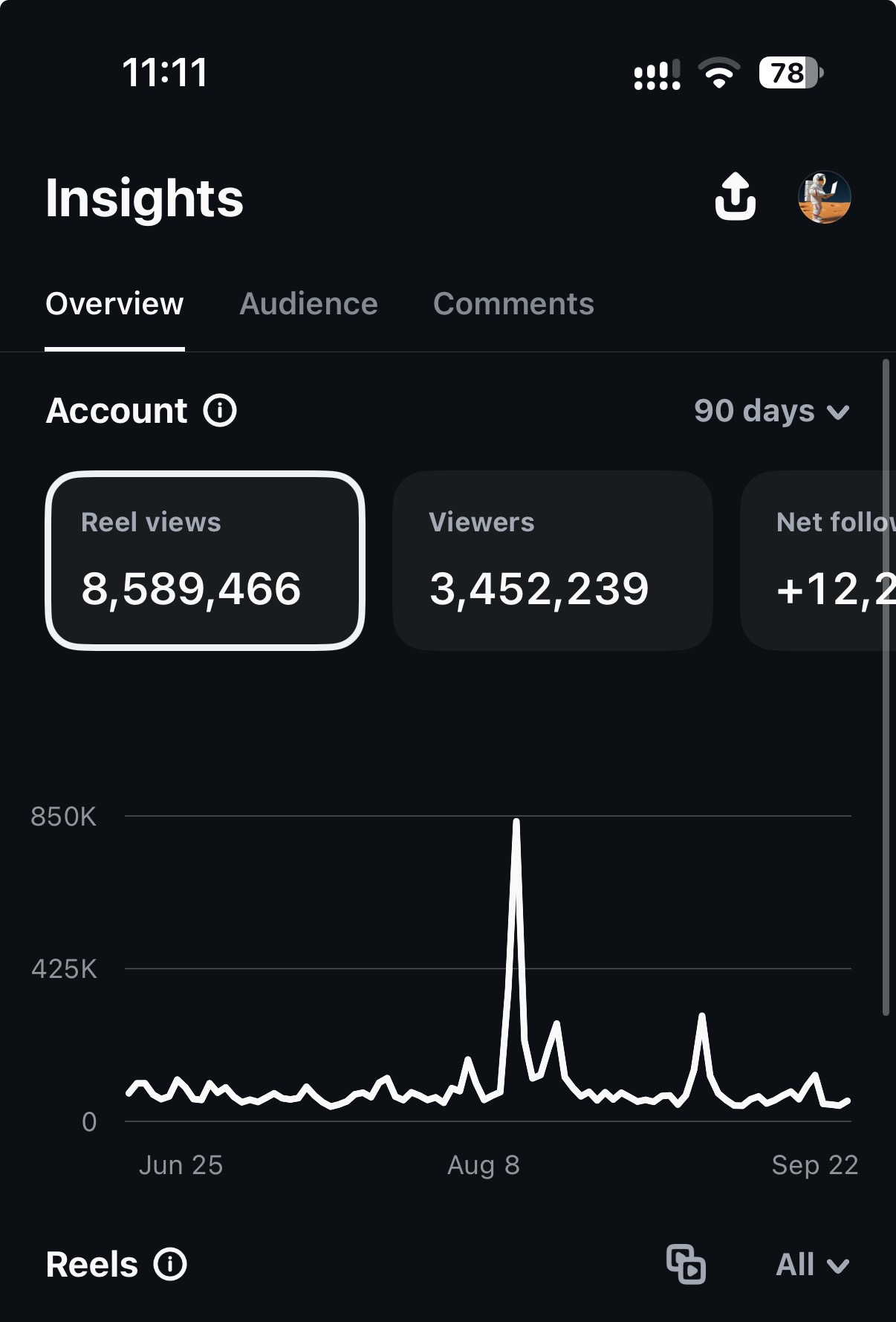Click the vertical scrollbar
The width and height of the screenshot is (896, 1322).
point(886,687)
